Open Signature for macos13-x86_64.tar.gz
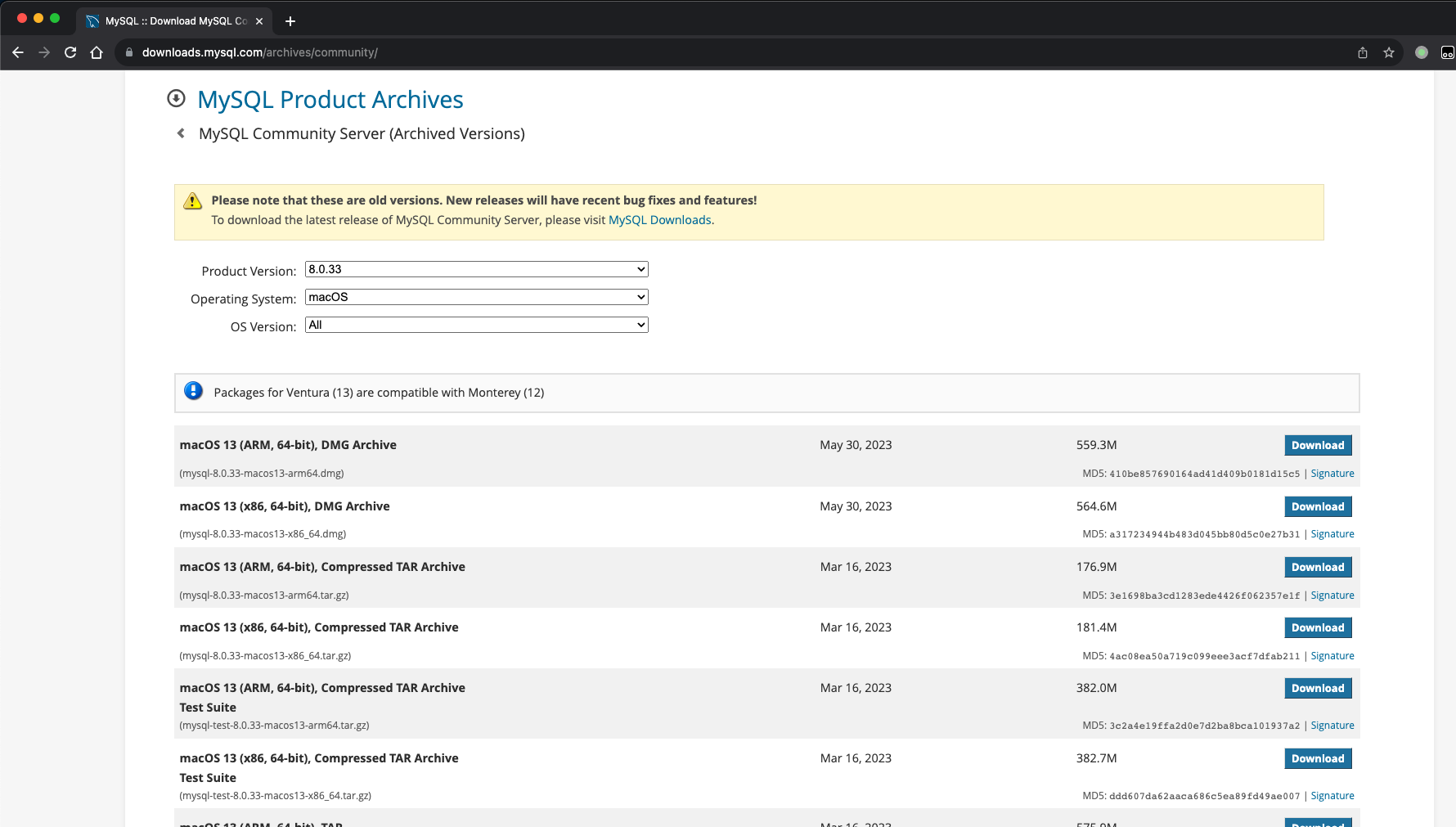The height and width of the screenshot is (827, 1456). click(1332, 656)
